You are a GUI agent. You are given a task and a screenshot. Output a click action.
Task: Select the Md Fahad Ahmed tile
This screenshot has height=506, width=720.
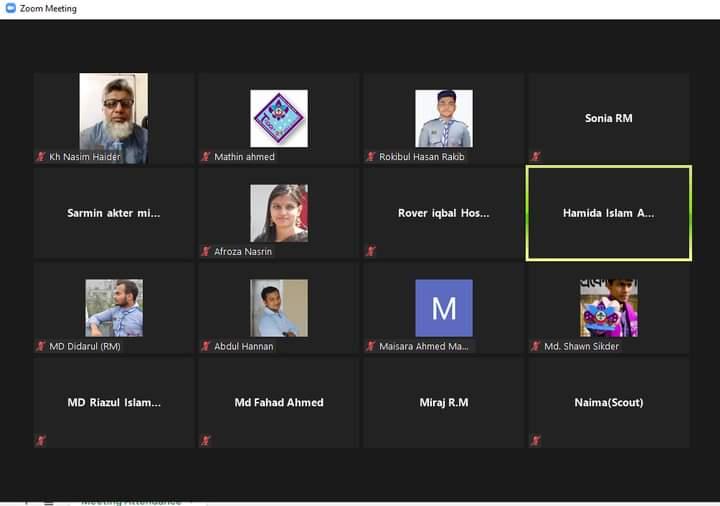point(278,402)
